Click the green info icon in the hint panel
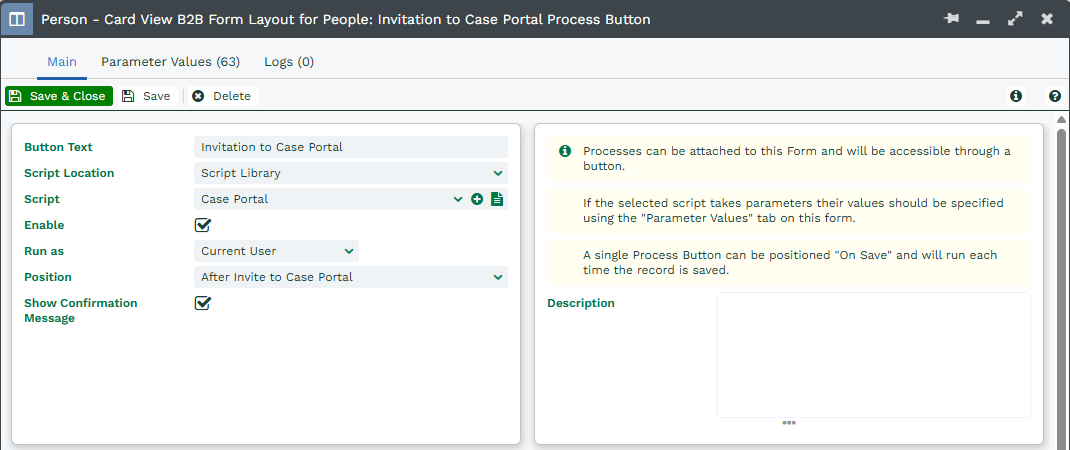Viewport: 1070px width, 450px height. tap(565, 151)
